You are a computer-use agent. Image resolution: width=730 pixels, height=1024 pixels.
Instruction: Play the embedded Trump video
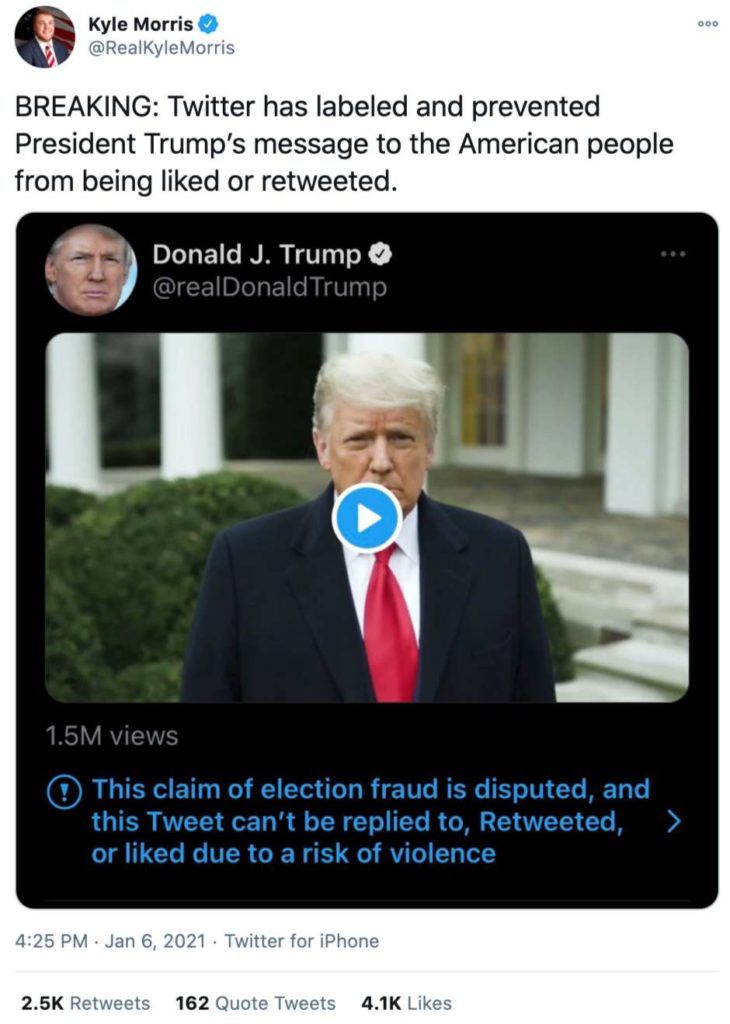(x=366, y=517)
